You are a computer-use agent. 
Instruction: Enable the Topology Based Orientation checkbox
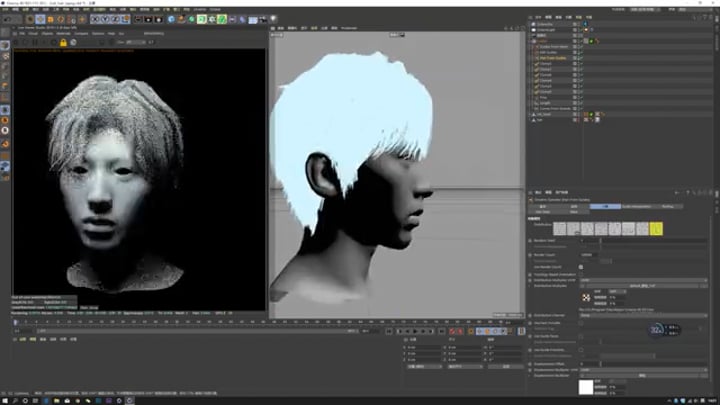pos(580,274)
